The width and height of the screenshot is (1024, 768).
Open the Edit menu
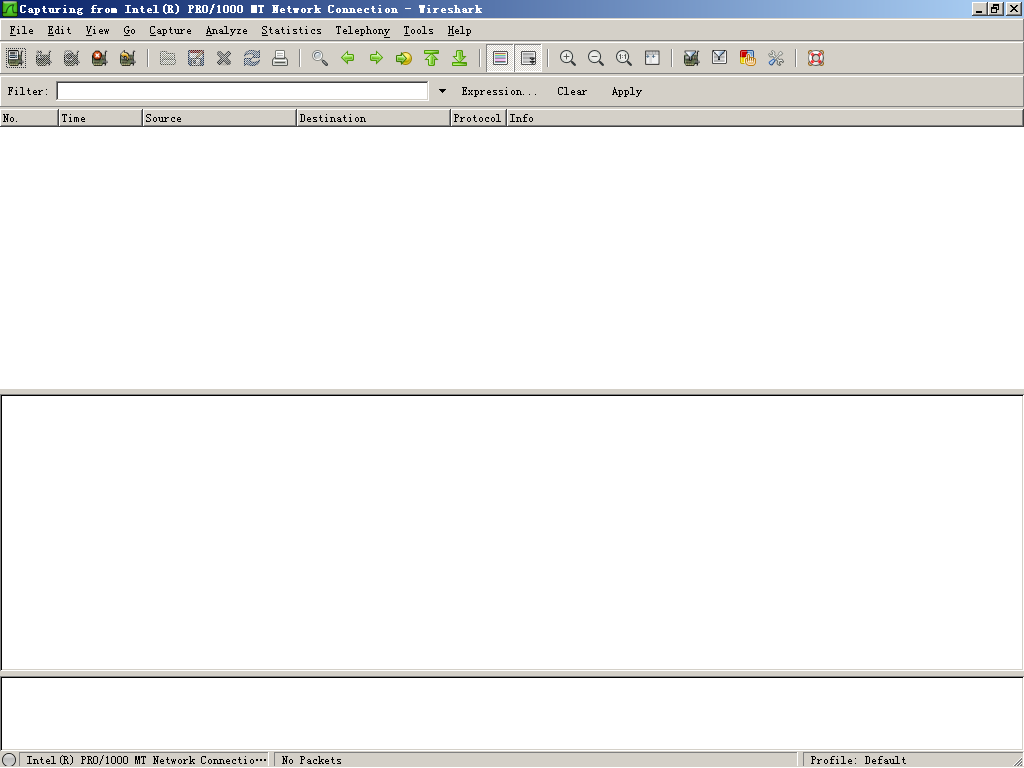59,31
